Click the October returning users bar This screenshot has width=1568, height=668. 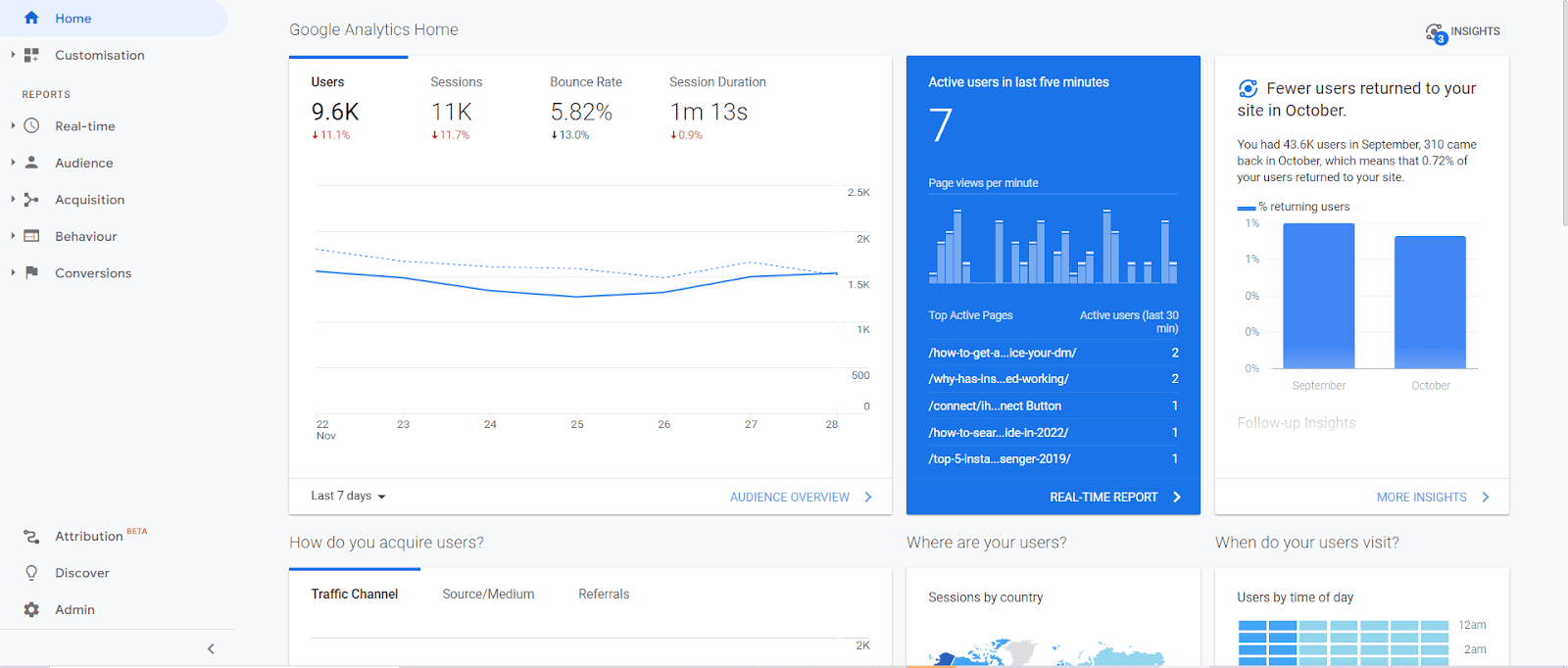point(1430,302)
